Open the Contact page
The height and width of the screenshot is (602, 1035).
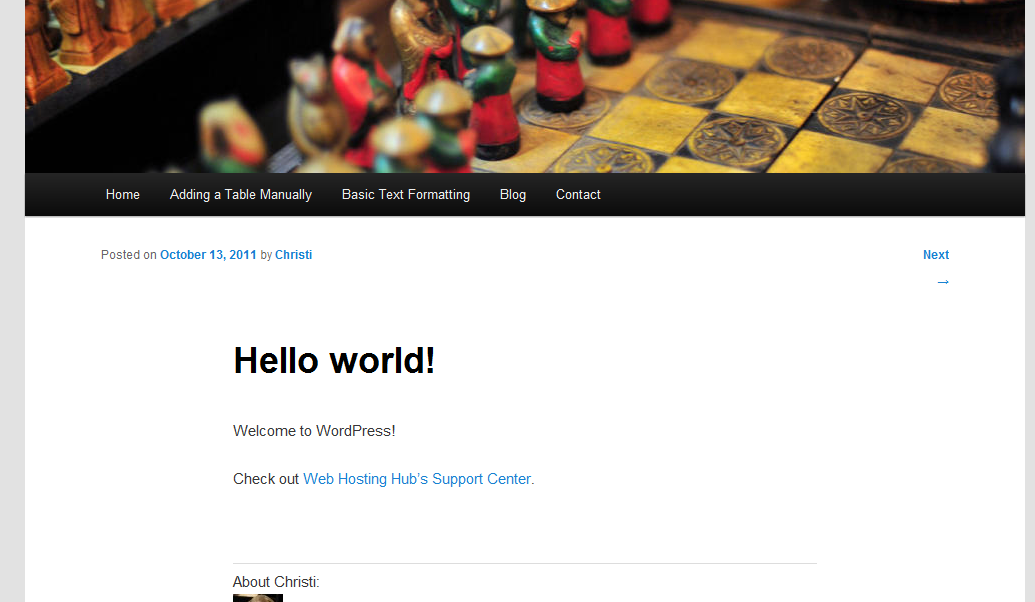(578, 195)
